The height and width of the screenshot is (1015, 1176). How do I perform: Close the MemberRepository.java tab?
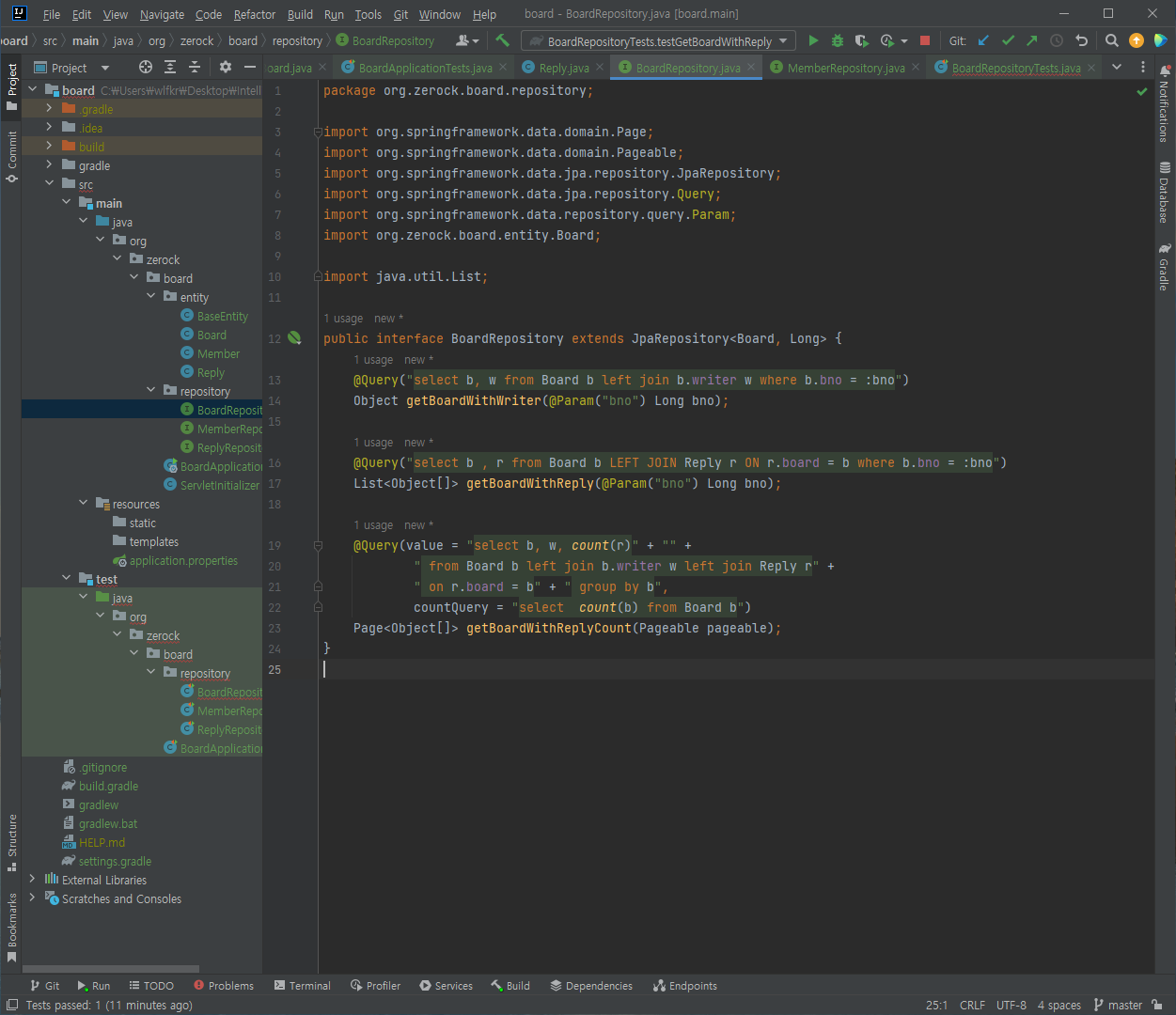click(916, 68)
